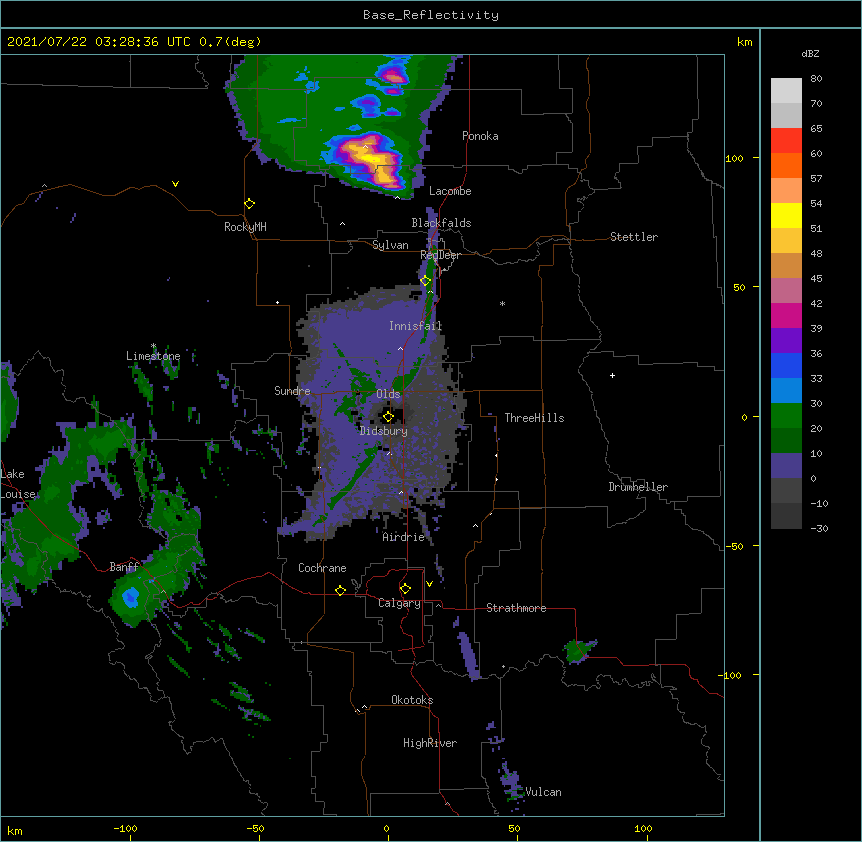Click the RedDeer city label
The image size is (862, 842).
coord(441,255)
